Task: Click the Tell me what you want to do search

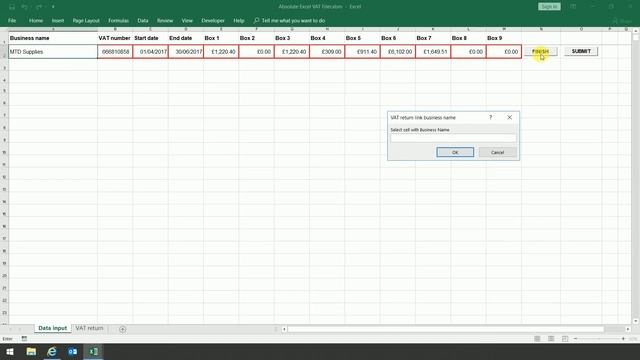Action: coord(289,20)
